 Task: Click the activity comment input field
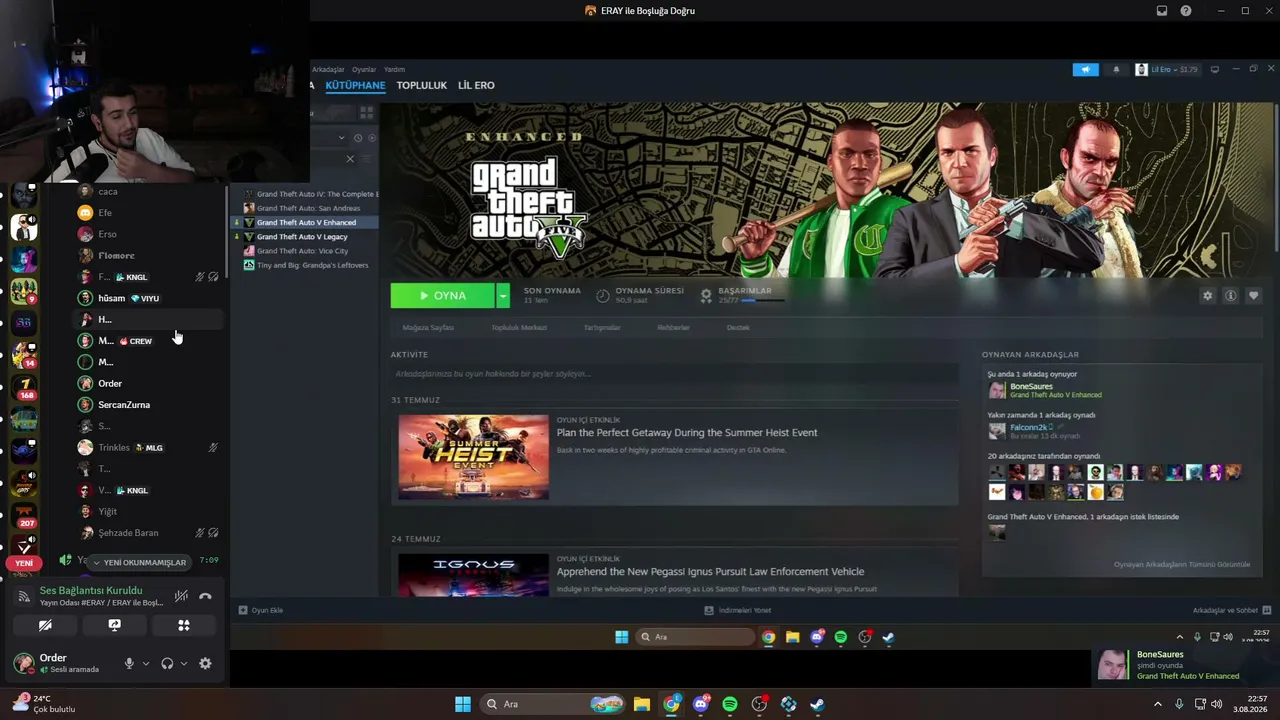point(674,374)
